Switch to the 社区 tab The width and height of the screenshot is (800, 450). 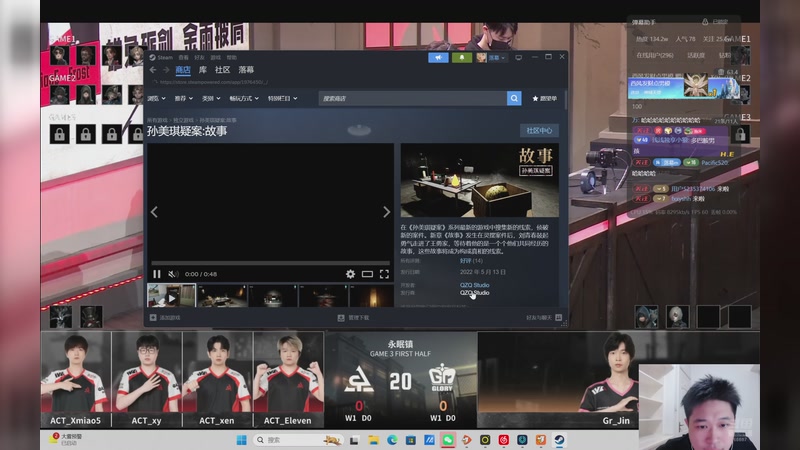coord(222,70)
